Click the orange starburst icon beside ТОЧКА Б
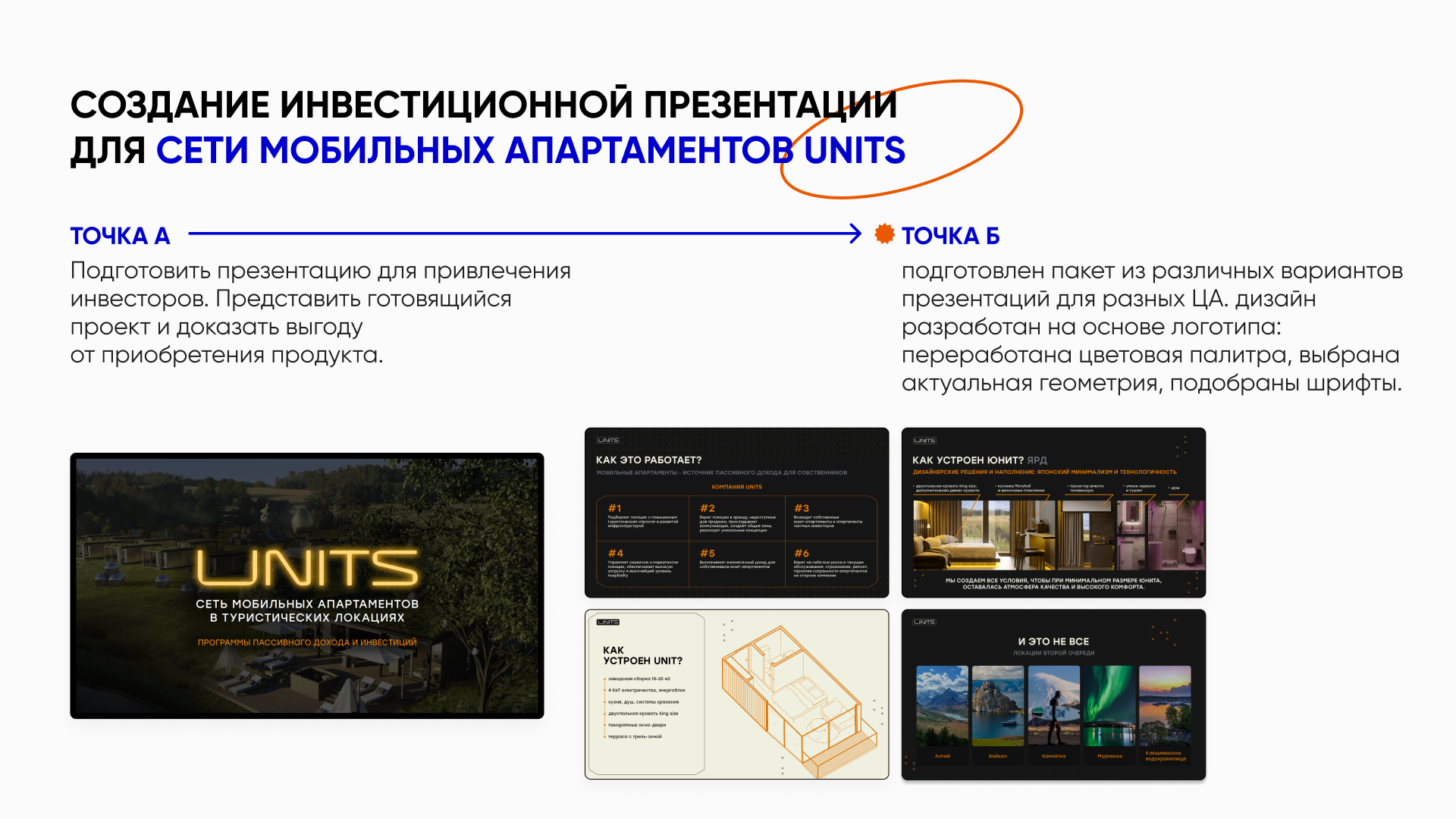This screenshot has height=819, width=1456. (884, 234)
